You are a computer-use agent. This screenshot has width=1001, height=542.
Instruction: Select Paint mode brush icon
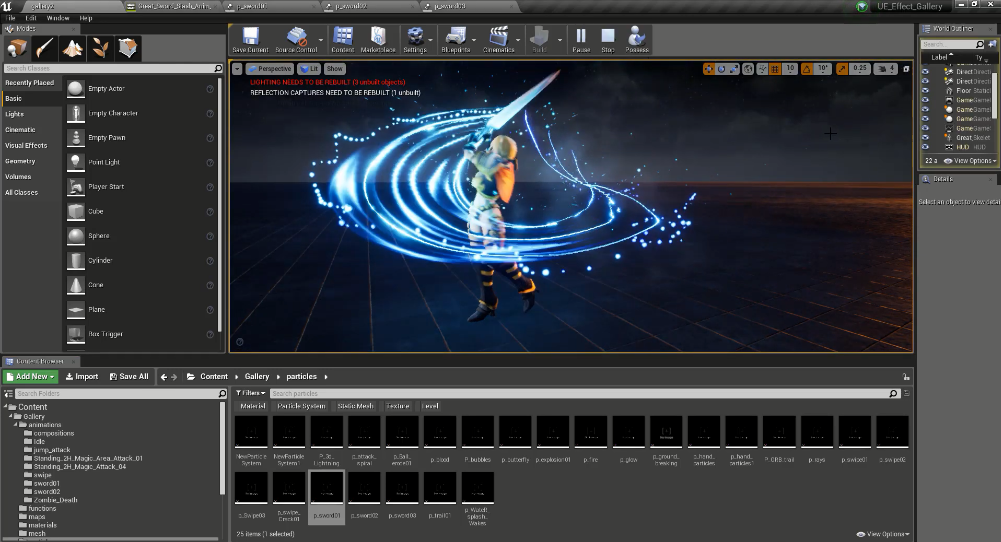pos(45,48)
